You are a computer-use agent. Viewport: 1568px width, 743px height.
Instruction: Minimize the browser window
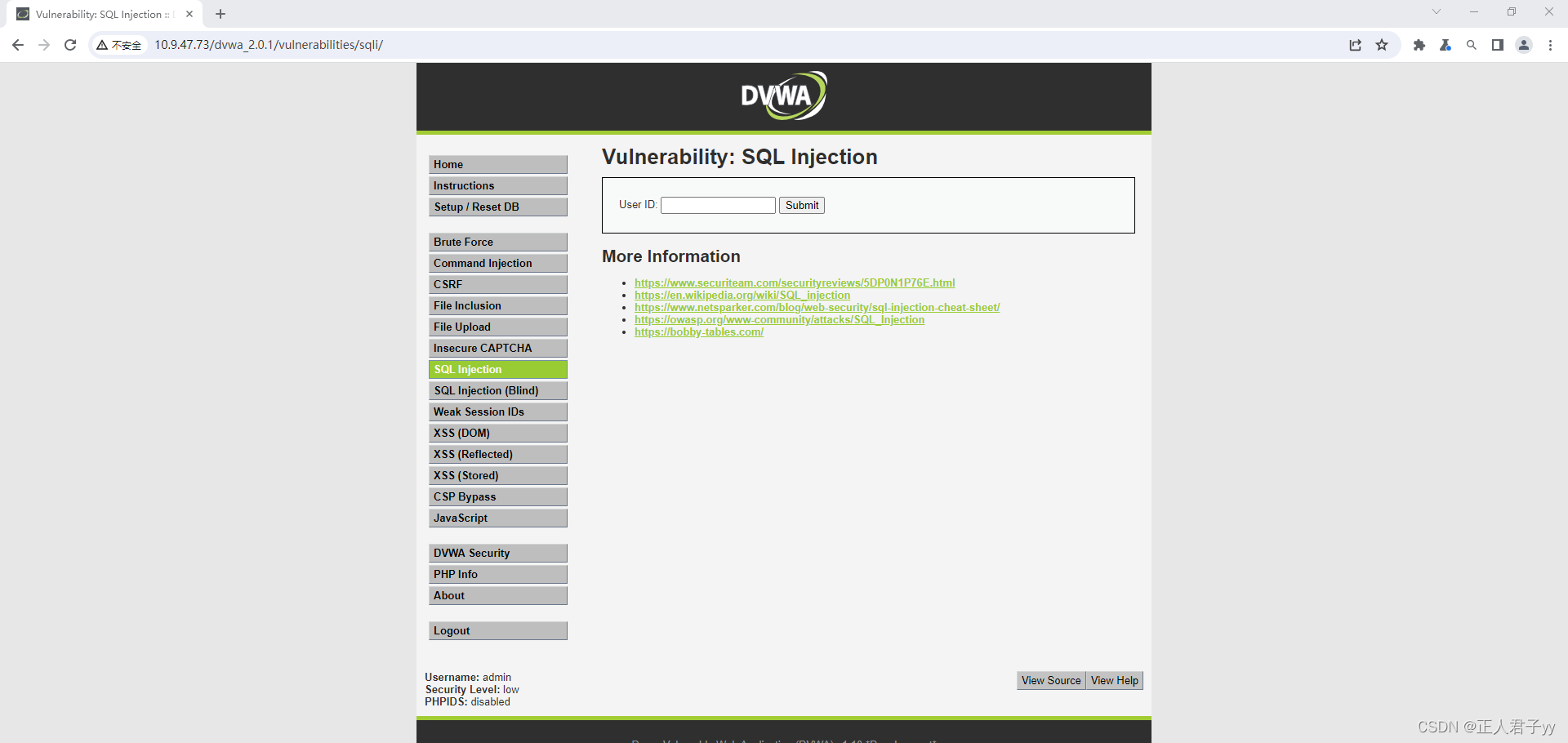[x=1474, y=11]
